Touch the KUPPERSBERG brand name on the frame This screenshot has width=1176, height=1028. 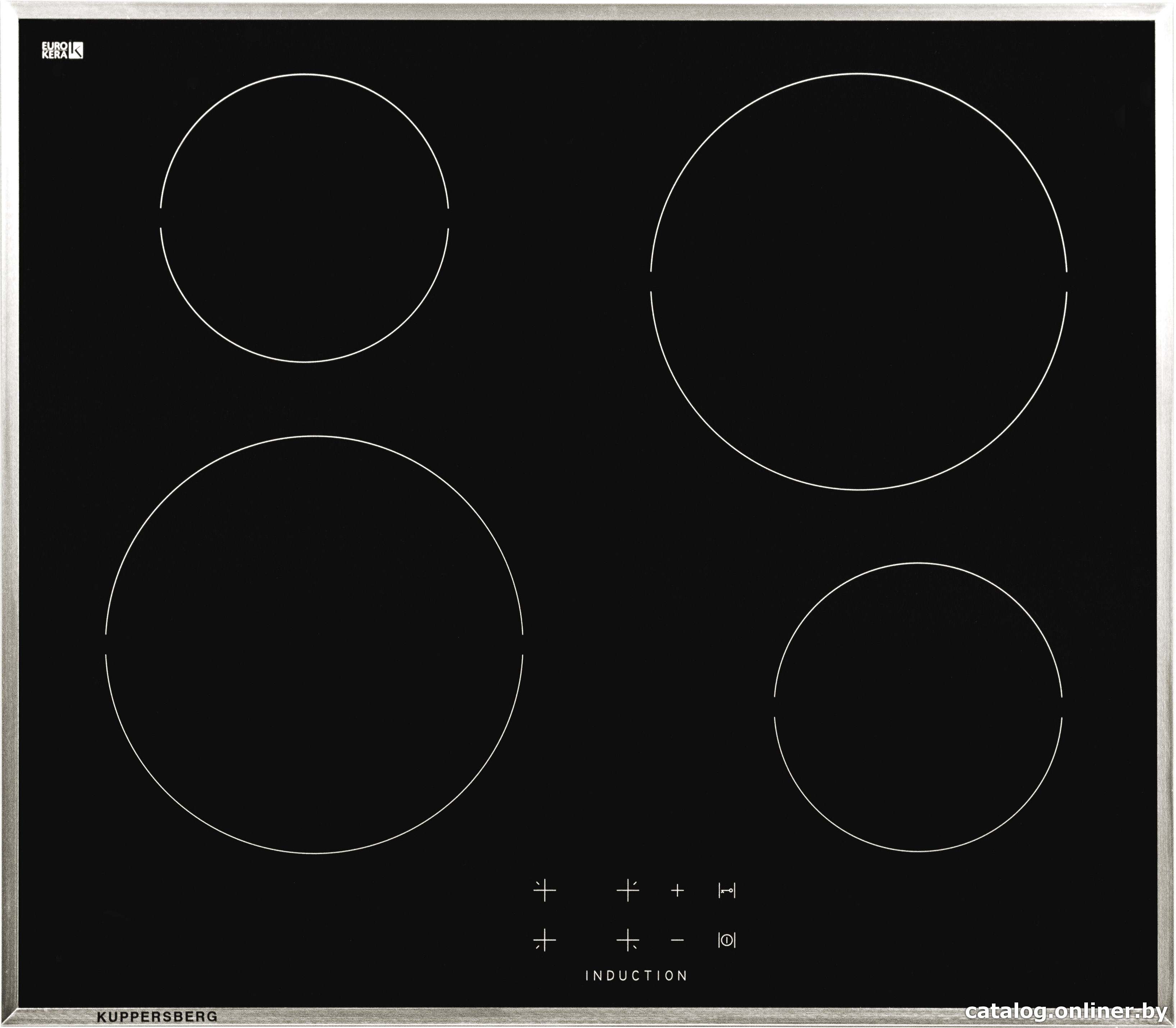[157, 1016]
